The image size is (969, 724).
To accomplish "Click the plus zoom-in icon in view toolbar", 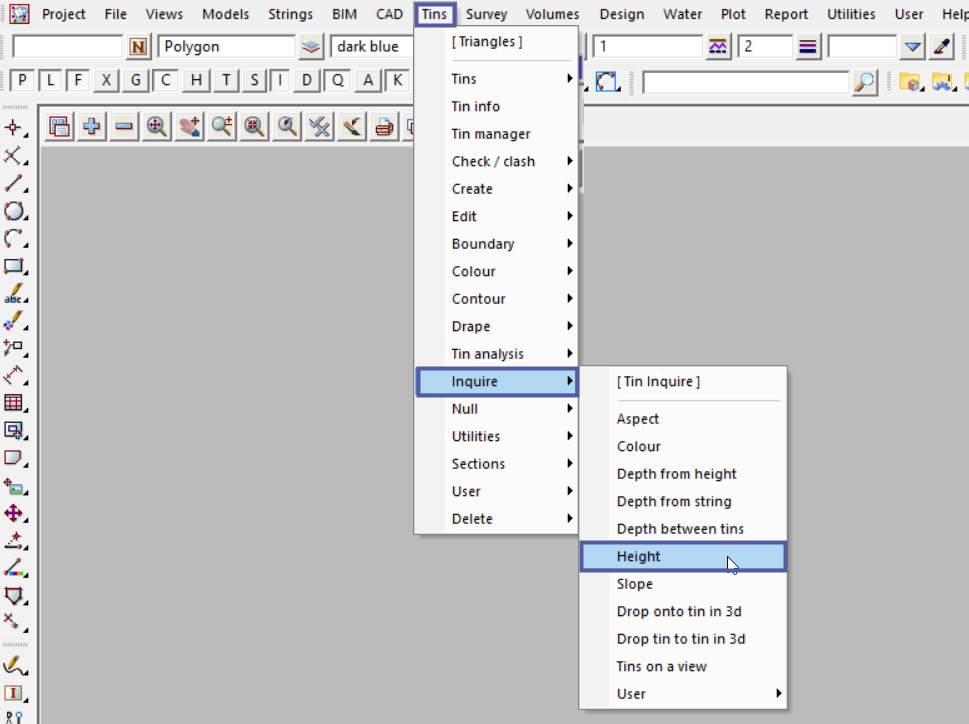I will (92, 126).
